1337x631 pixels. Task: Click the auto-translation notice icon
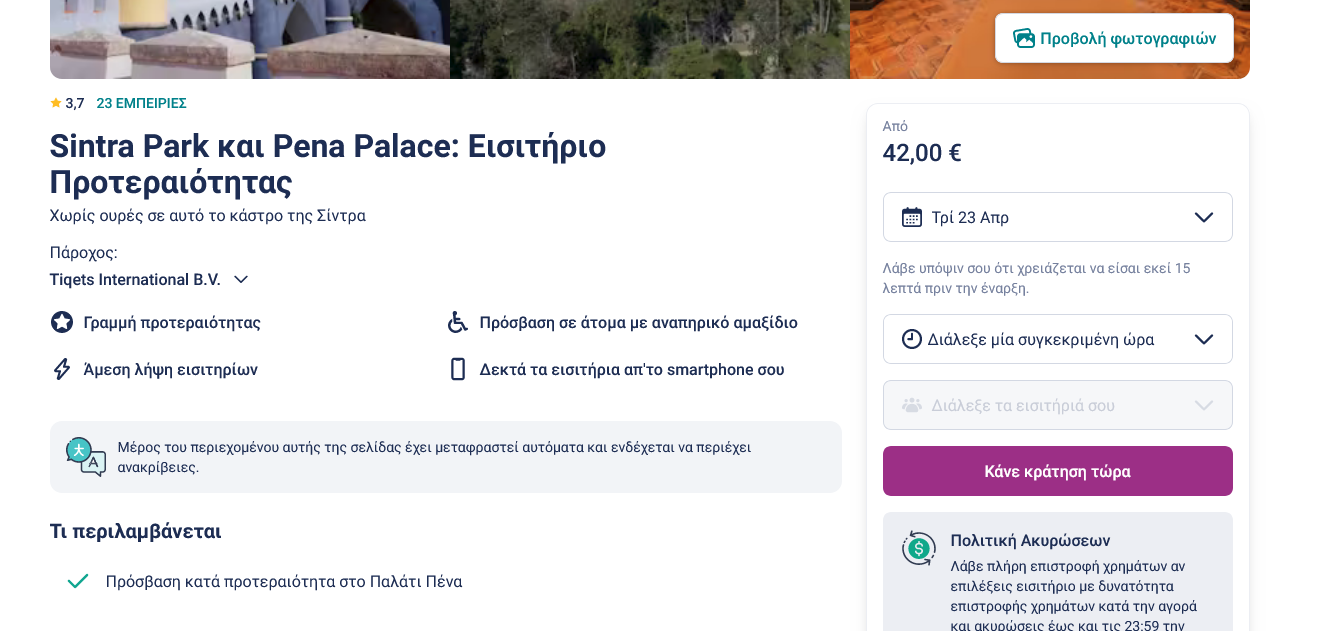(86, 456)
